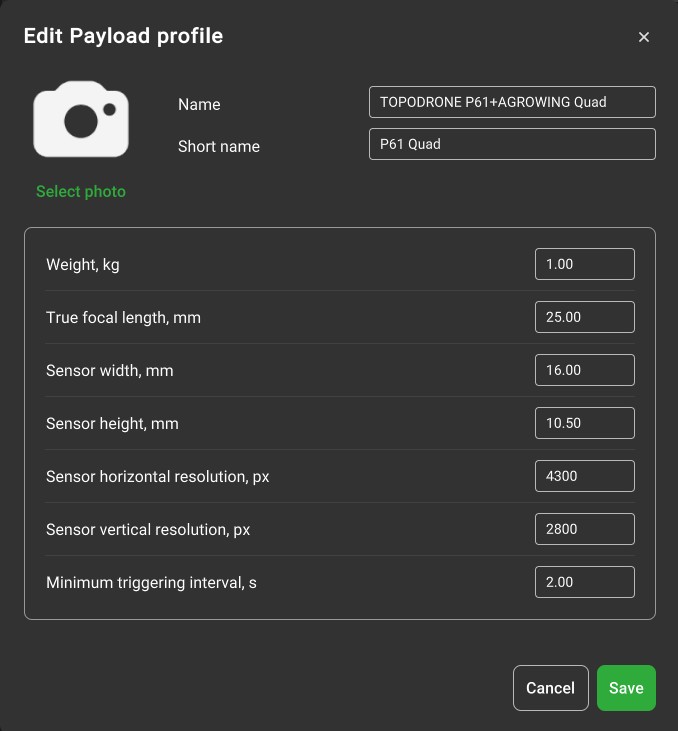The image size is (678, 731).
Task: Click the Sensor height, mm label
Action: tap(112, 424)
